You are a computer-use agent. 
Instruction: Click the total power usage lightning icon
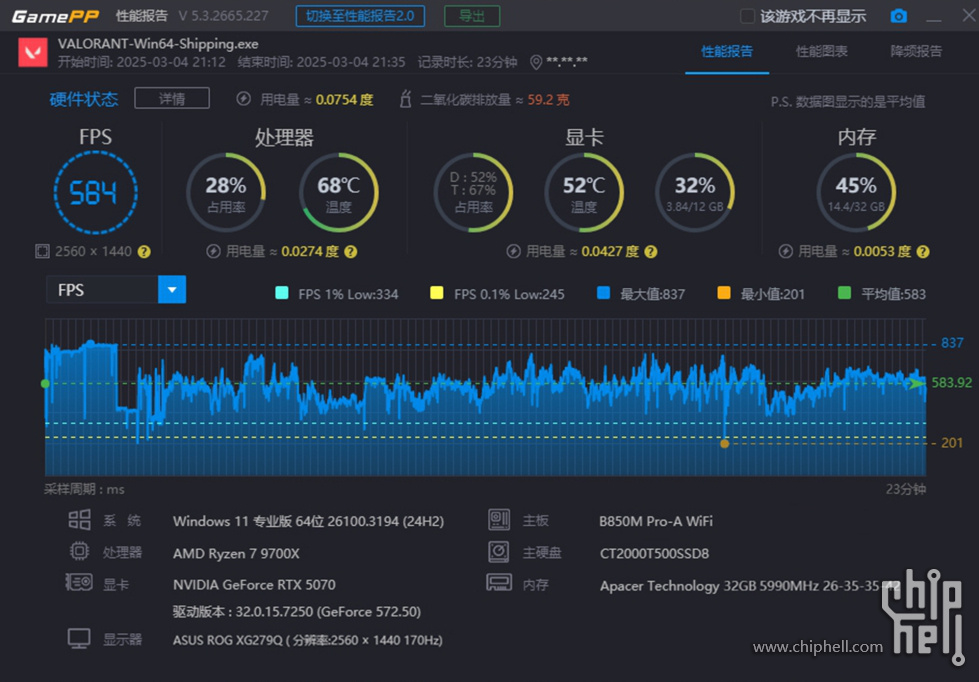click(244, 99)
